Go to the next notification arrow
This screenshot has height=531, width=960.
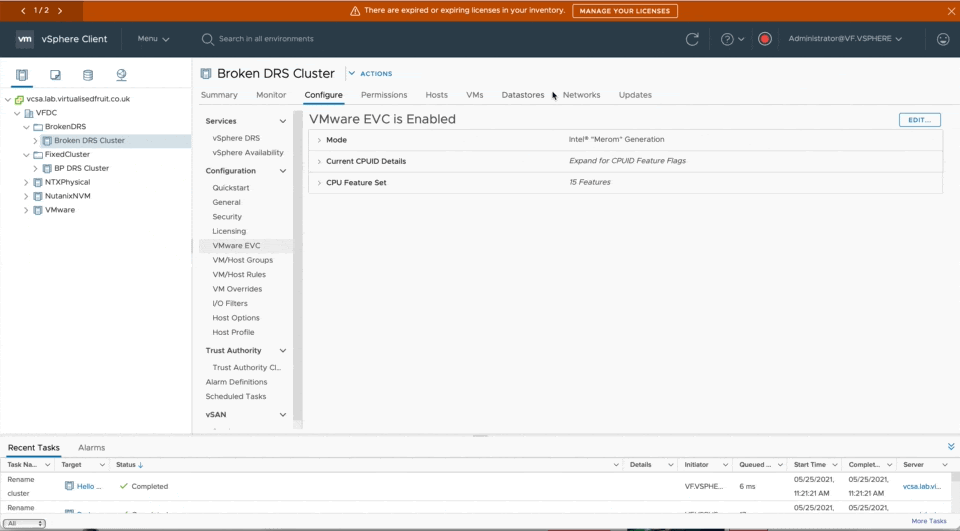(x=60, y=10)
